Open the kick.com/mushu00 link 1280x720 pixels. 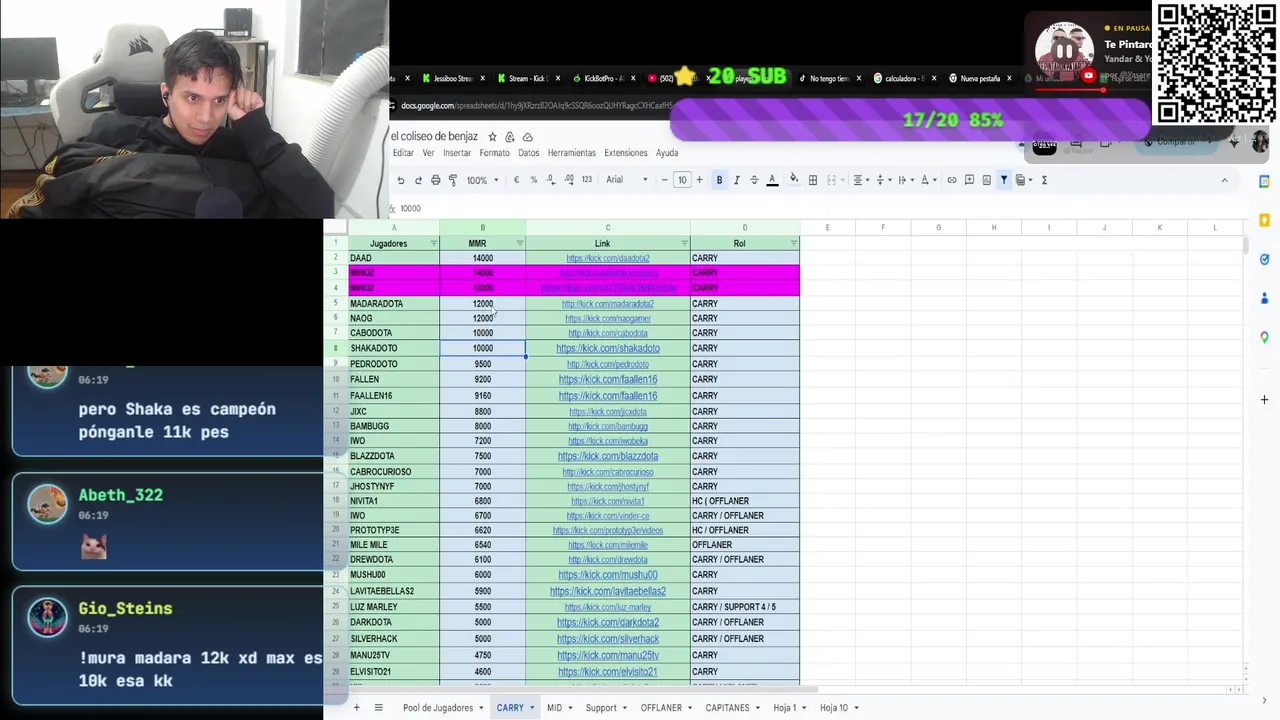tap(608, 575)
